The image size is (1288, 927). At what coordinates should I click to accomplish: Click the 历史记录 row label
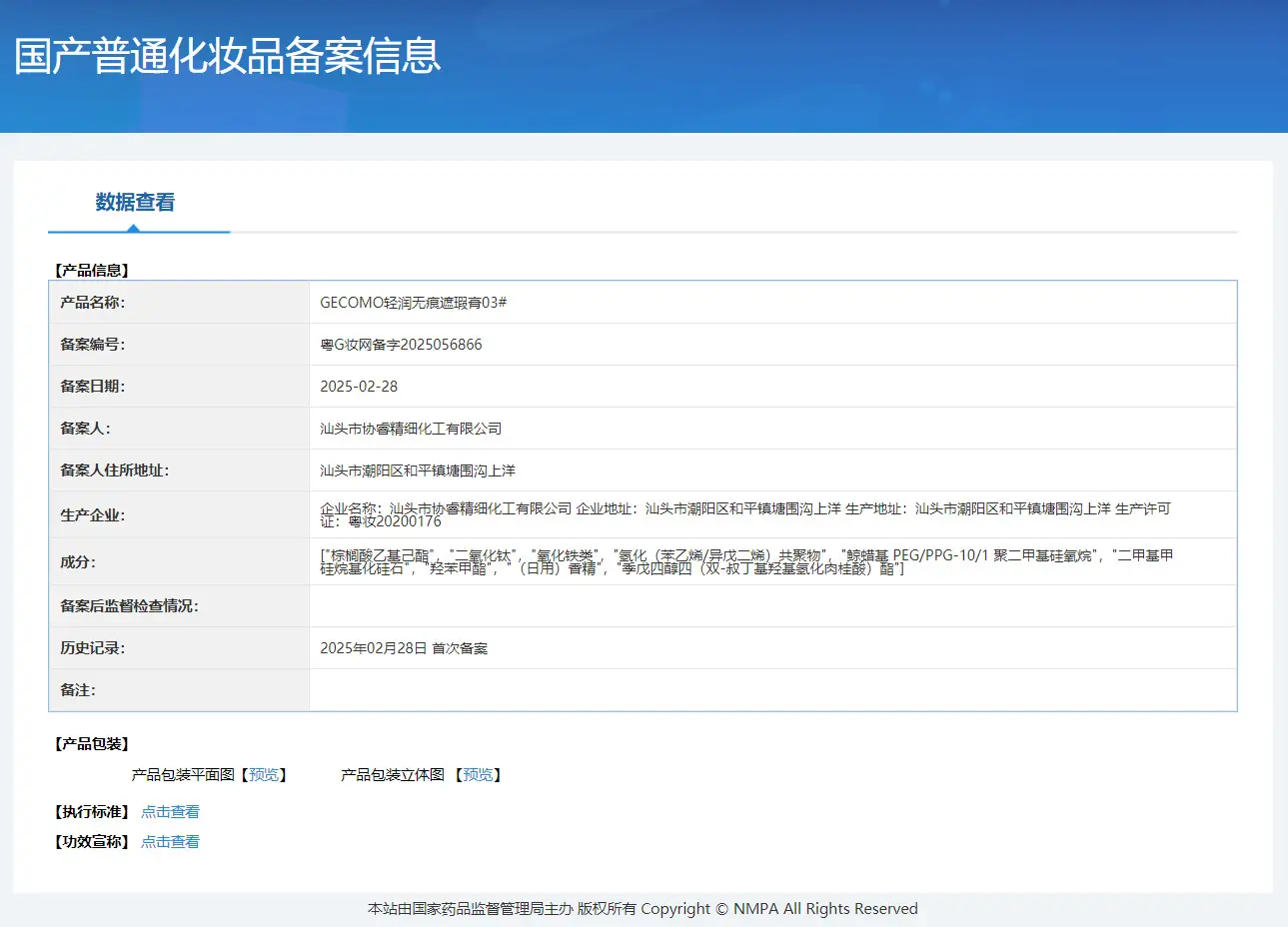point(93,648)
